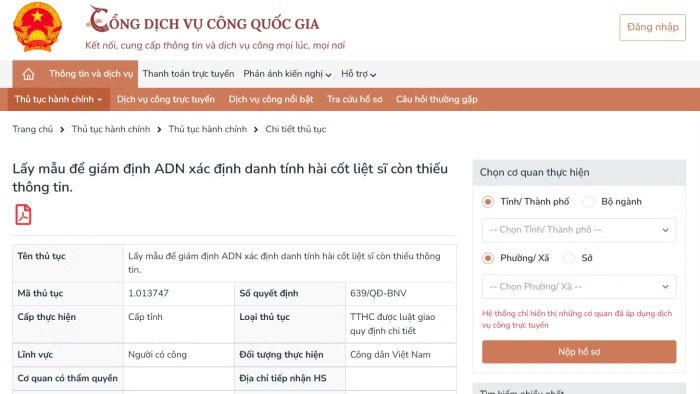Click the Nộp hồ sơ button

579,352
